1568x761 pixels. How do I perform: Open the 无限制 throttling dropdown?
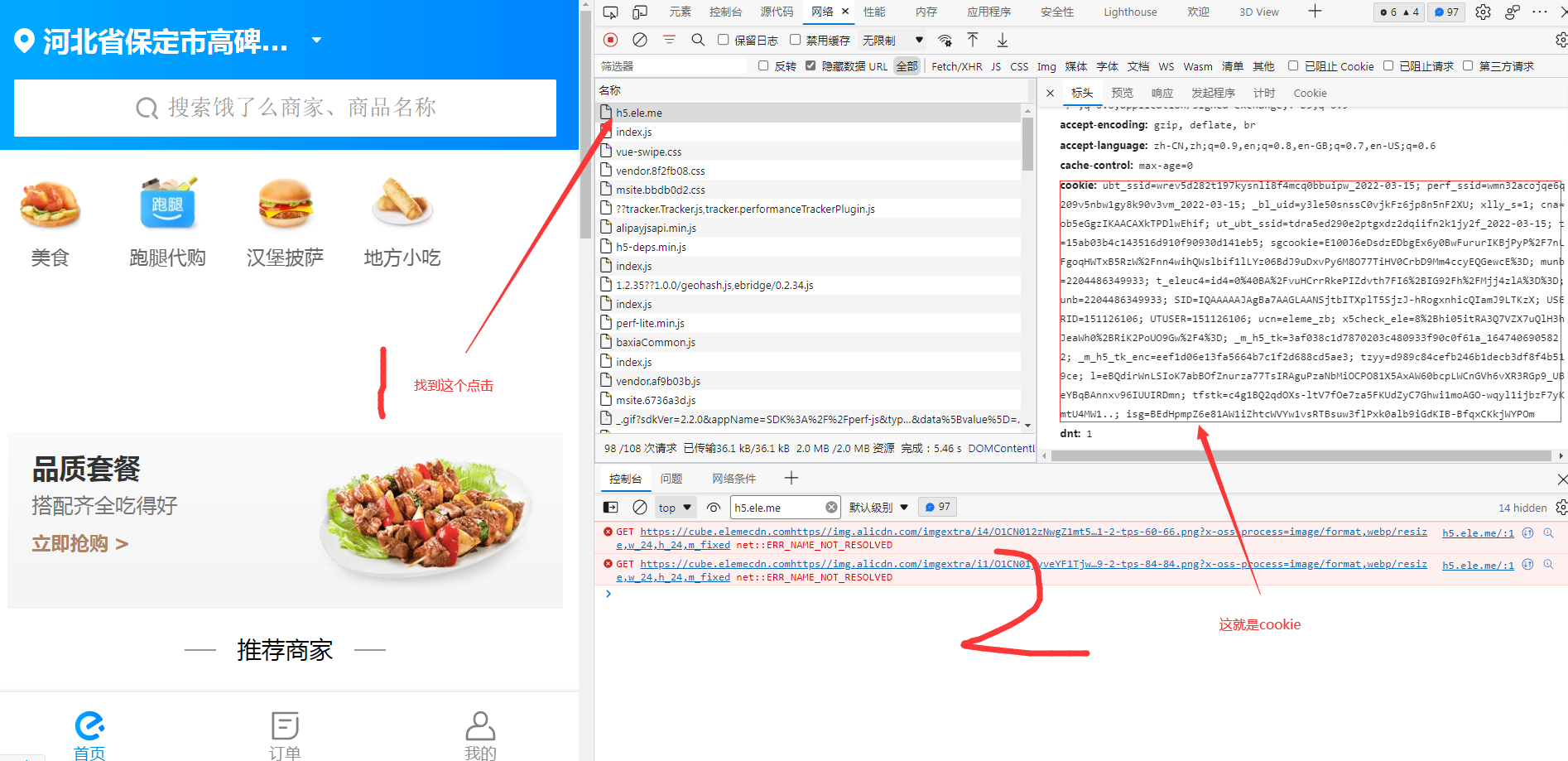coord(892,40)
